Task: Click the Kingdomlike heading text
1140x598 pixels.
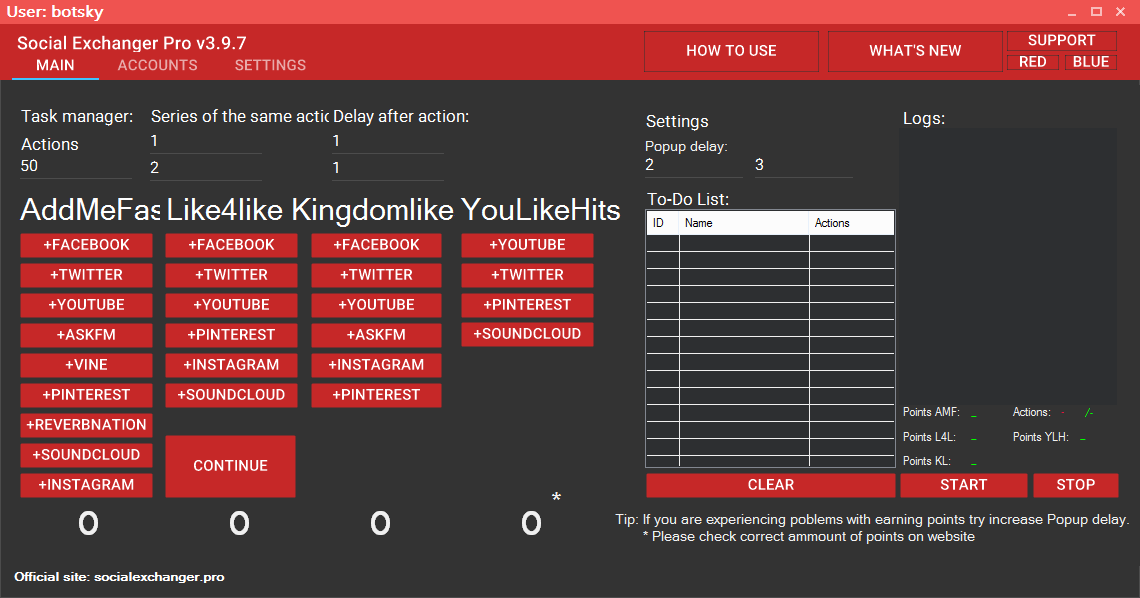Action: [x=372, y=210]
